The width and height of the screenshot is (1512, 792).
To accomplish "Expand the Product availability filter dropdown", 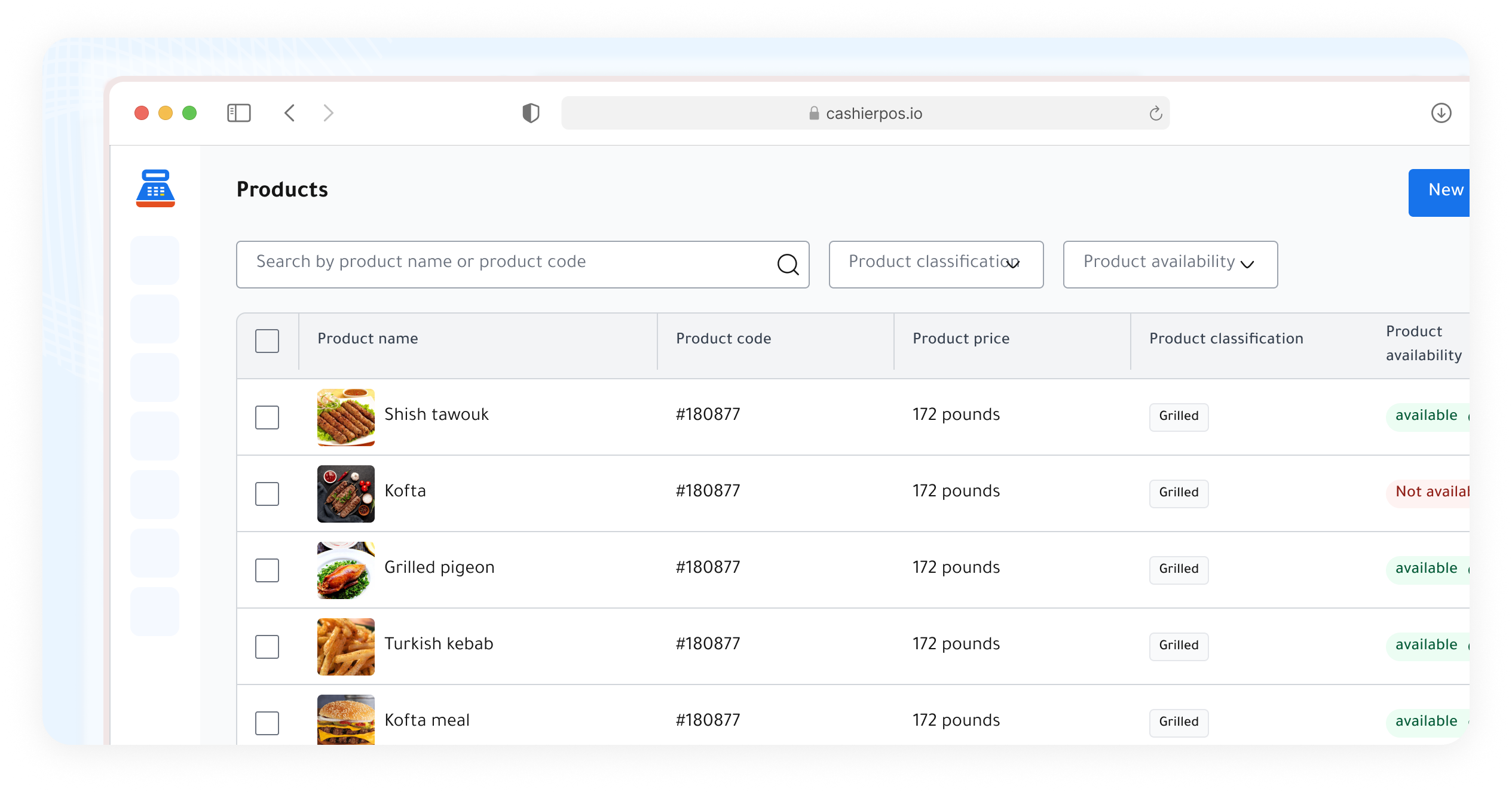I will tap(1170, 265).
